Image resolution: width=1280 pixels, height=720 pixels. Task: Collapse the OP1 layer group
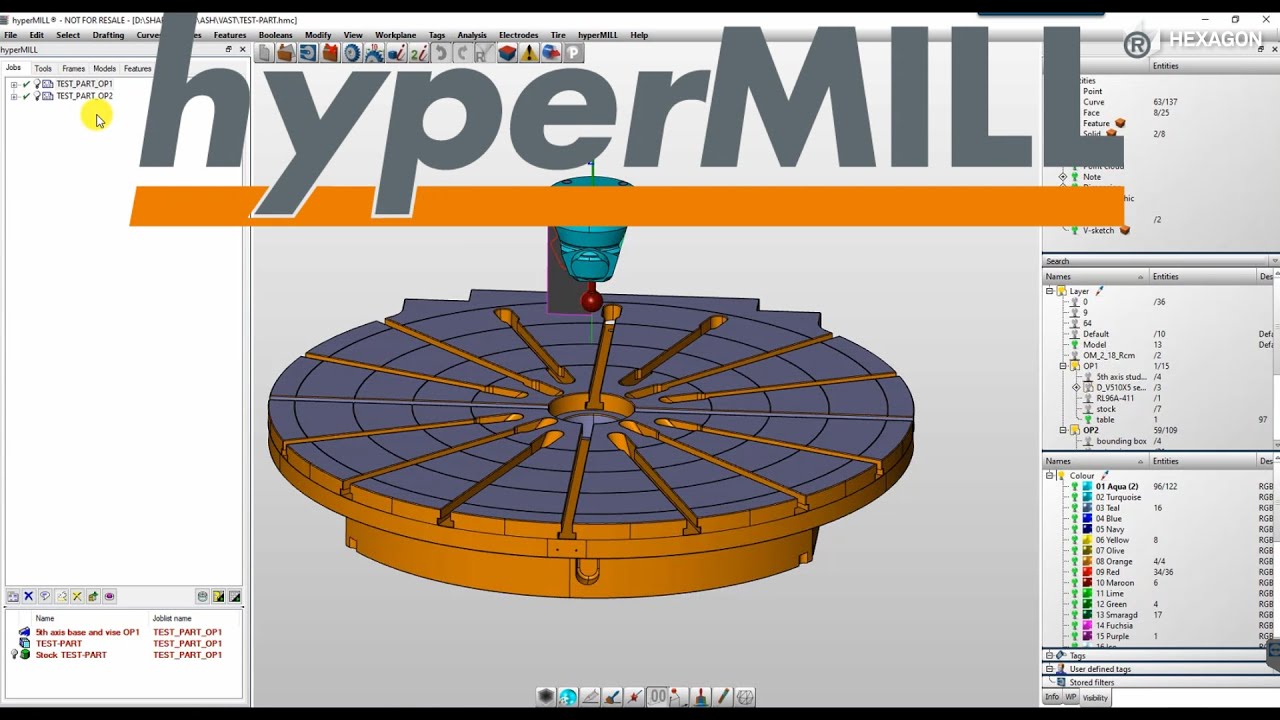[x=1063, y=366]
